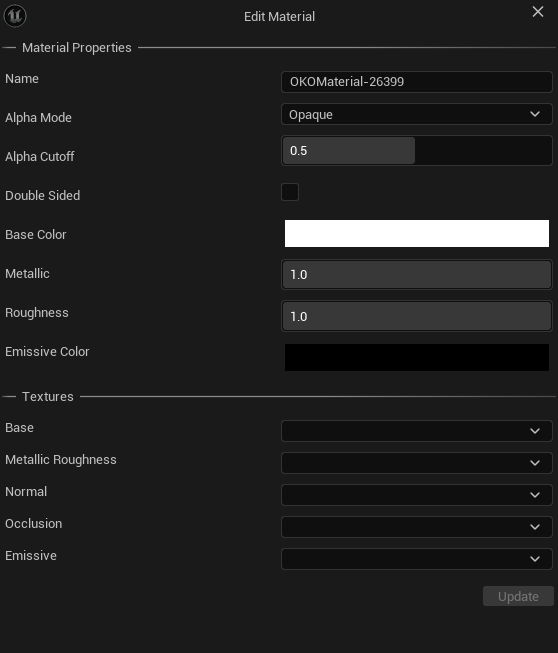Click the Alpha Cutoff slider
This screenshot has height=653, width=558.
pyautogui.click(x=417, y=150)
